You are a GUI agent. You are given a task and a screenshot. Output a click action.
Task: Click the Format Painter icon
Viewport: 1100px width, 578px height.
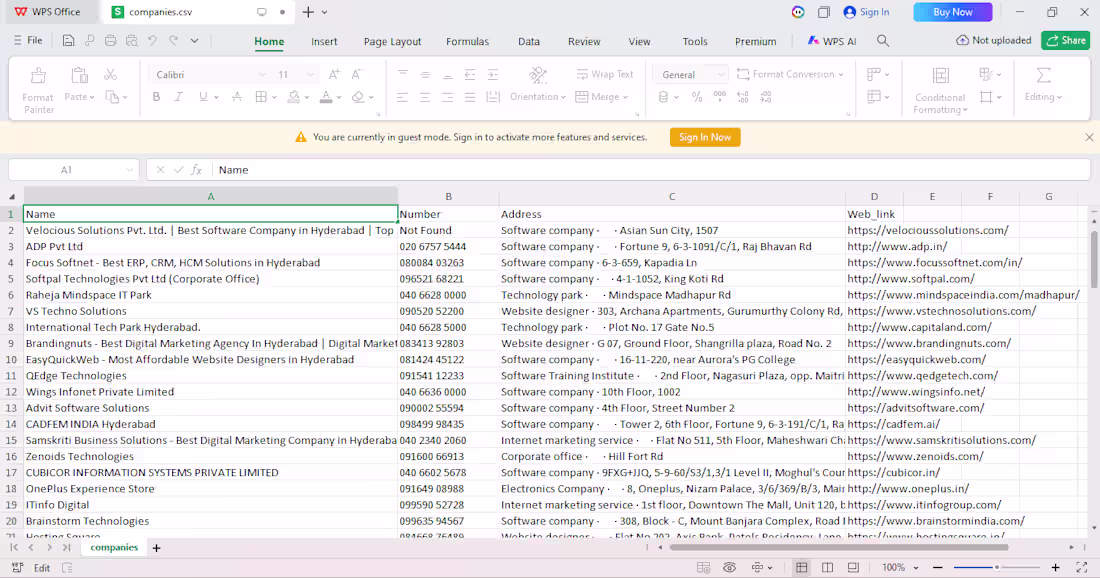pos(38,76)
